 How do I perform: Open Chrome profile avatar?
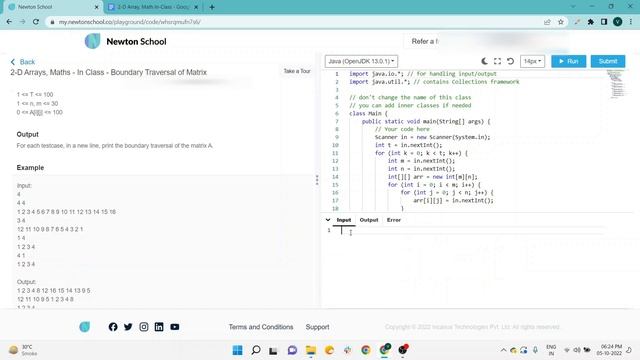[x=618, y=22]
